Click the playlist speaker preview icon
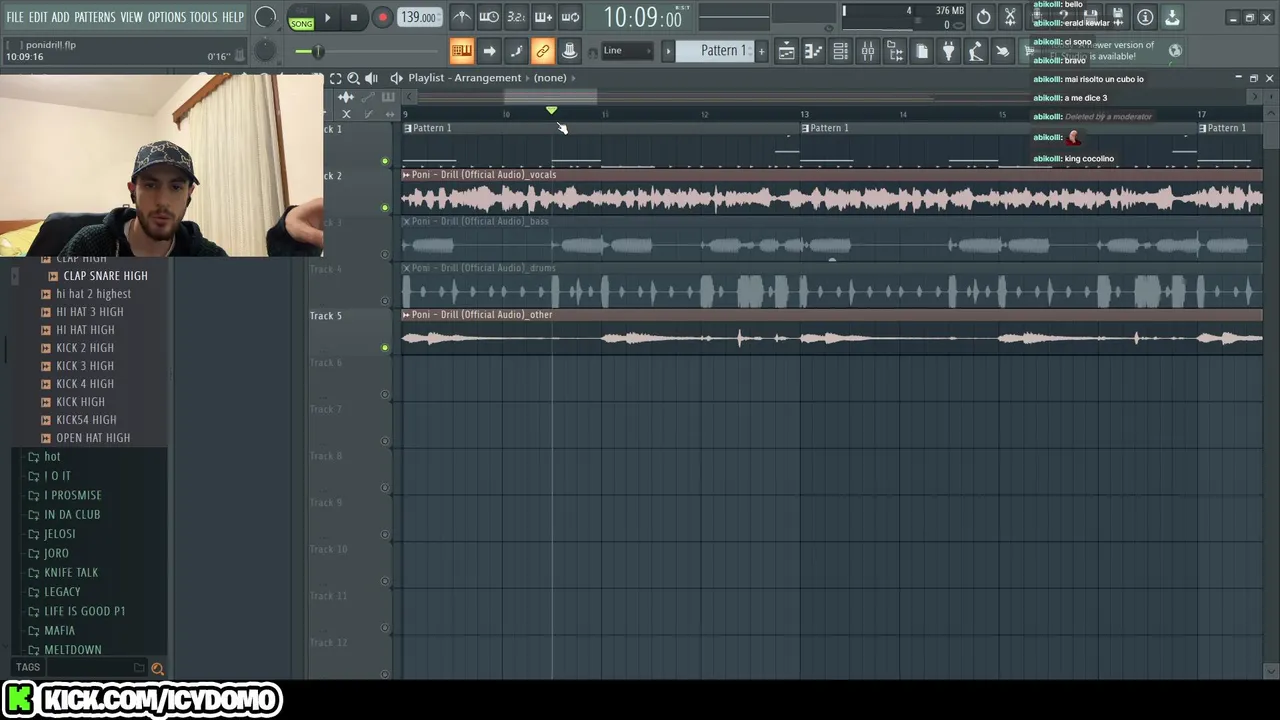This screenshot has height=720, width=1280. click(x=372, y=78)
